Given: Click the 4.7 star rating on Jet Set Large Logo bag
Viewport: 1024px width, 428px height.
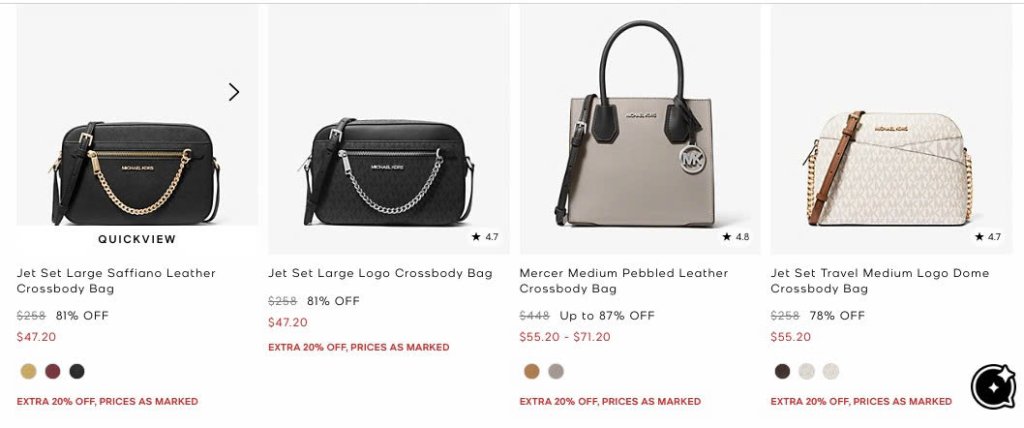Looking at the screenshot, I should click(485, 237).
